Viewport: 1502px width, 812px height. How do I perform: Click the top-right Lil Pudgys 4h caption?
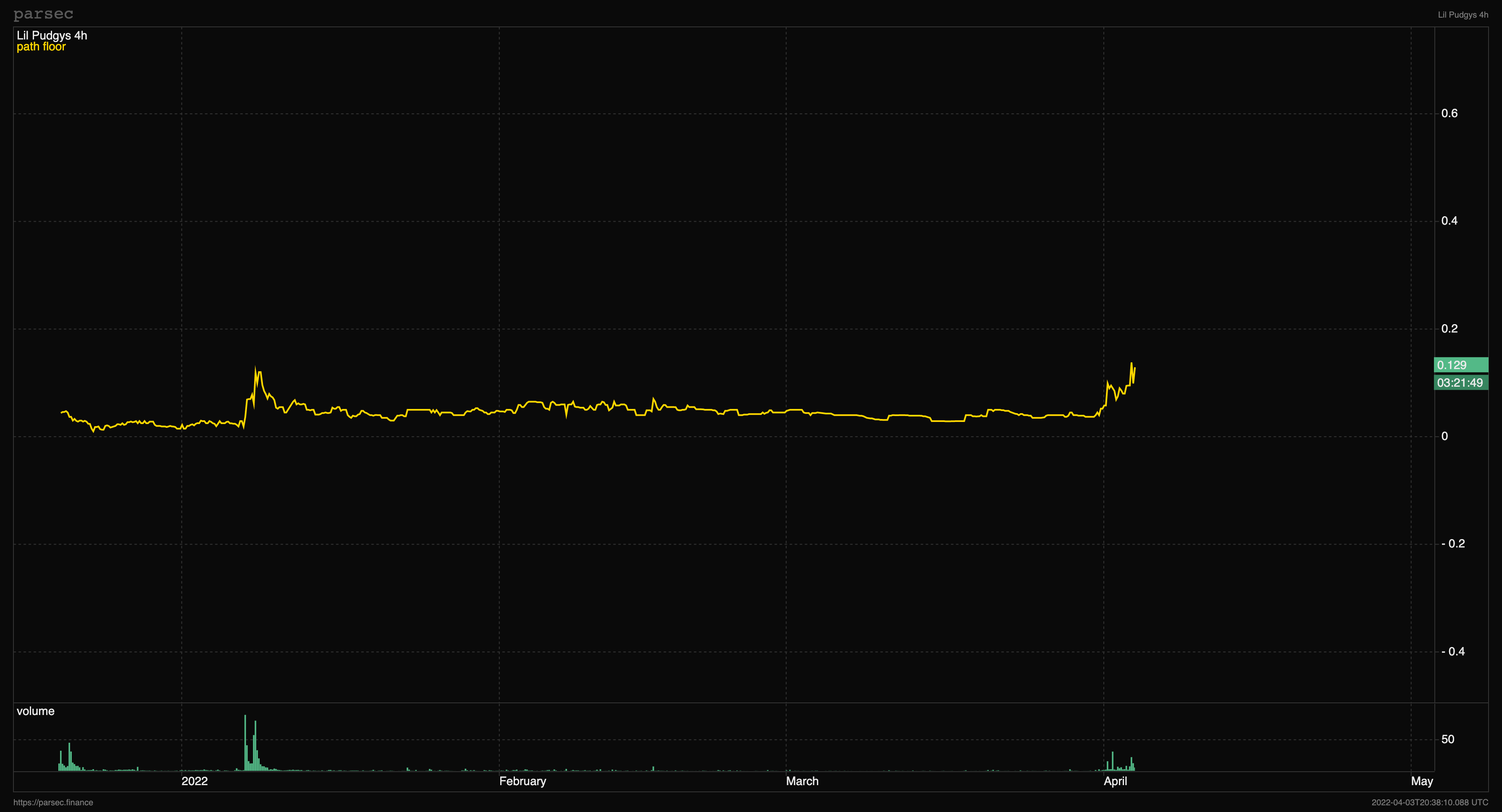[1463, 15]
